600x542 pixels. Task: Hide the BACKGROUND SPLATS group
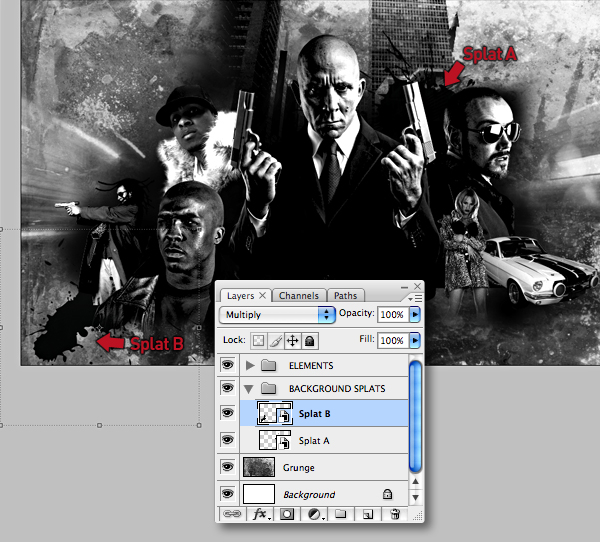[228, 388]
